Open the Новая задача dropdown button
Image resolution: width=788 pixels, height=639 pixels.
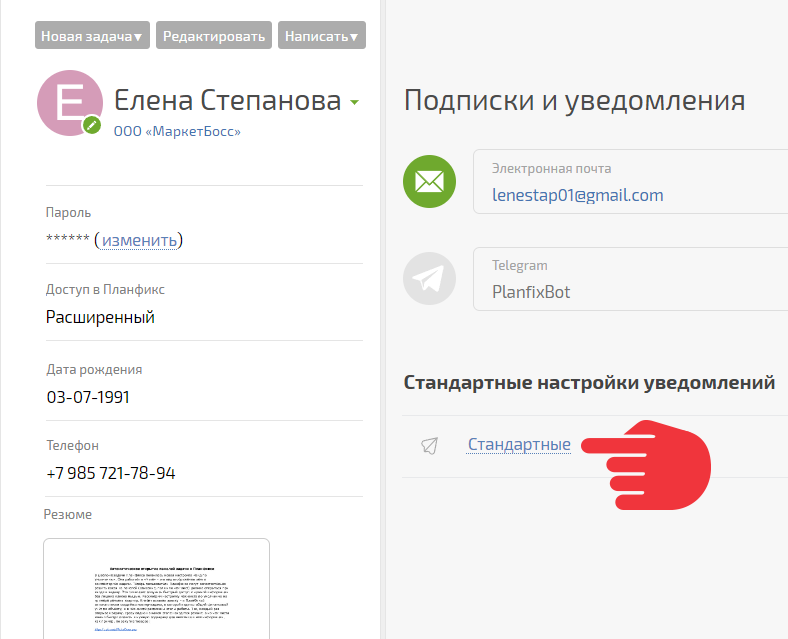[x=92, y=35]
